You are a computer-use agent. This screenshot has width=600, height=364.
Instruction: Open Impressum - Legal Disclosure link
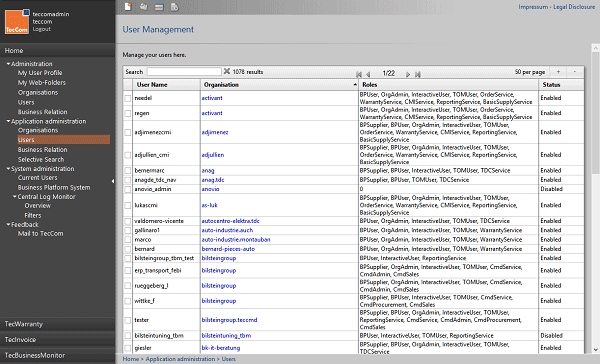pyautogui.click(x=557, y=7)
